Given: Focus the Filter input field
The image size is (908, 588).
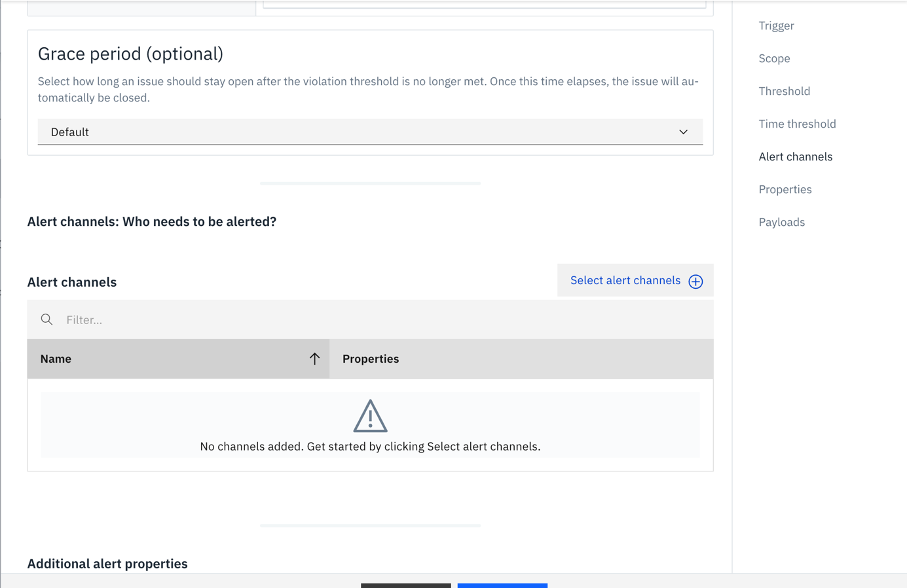Looking at the screenshot, I should tap(380, 320).
